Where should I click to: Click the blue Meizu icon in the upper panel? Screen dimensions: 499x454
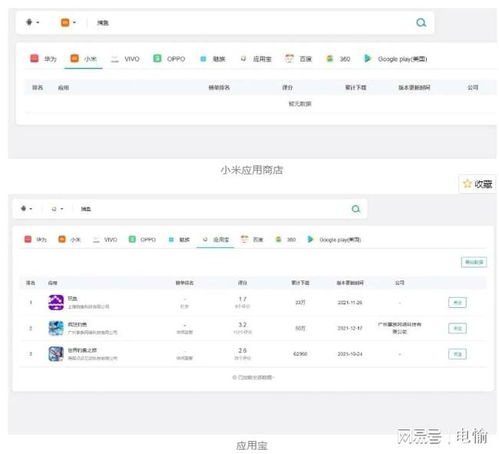203,59
